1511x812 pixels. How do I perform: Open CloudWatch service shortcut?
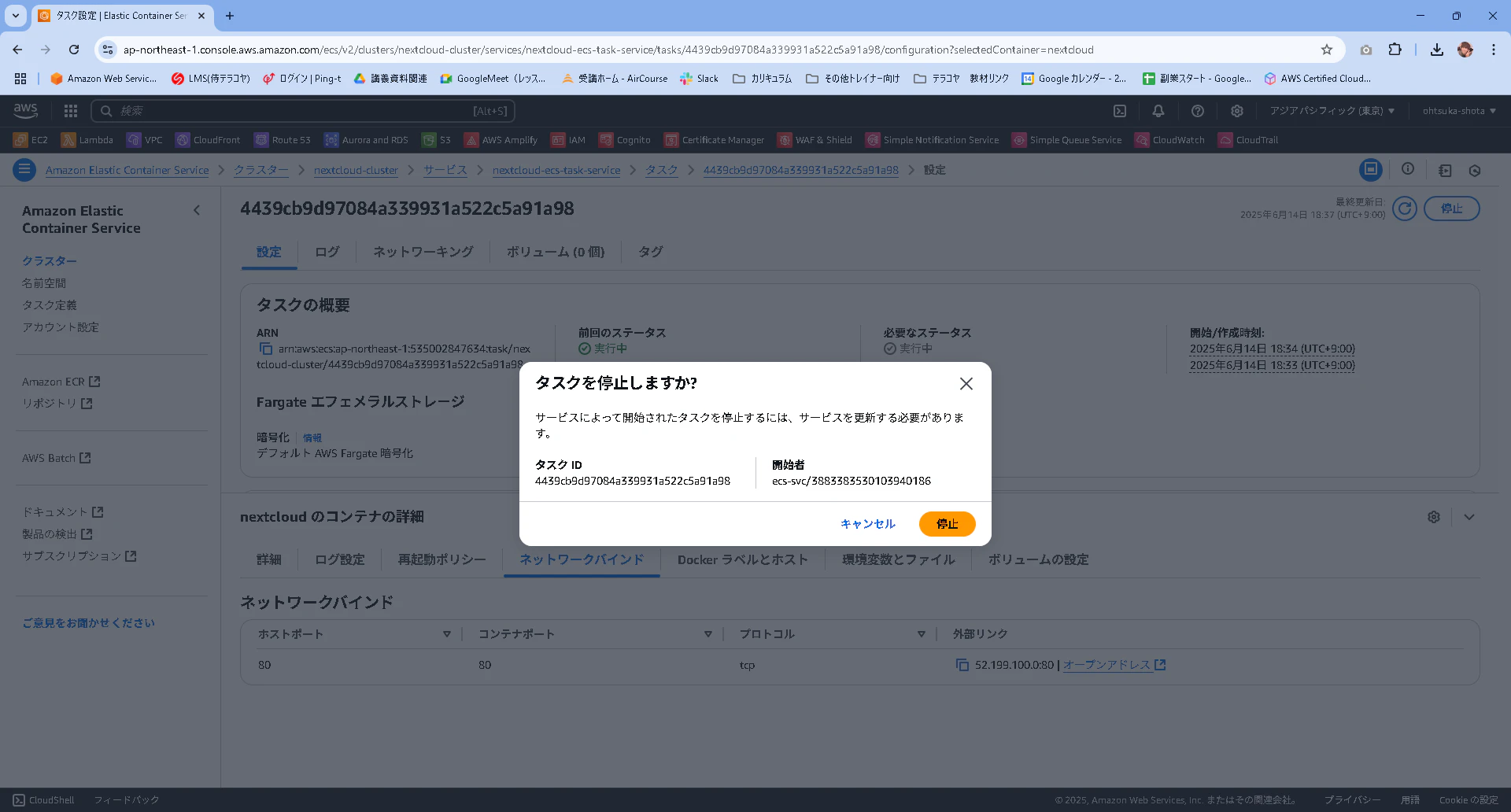[x=1169, y=140]
